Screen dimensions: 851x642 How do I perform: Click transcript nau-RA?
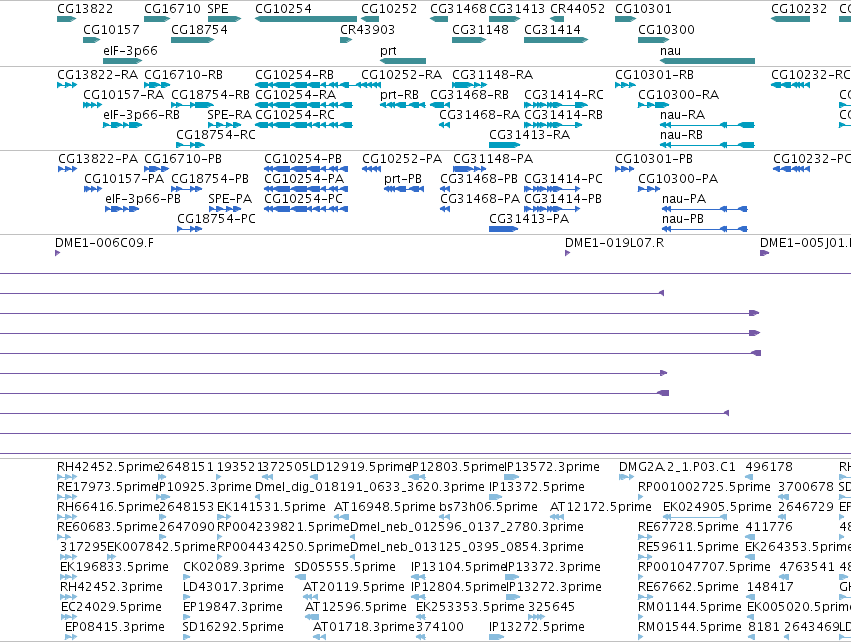click(x=707, y=125)
